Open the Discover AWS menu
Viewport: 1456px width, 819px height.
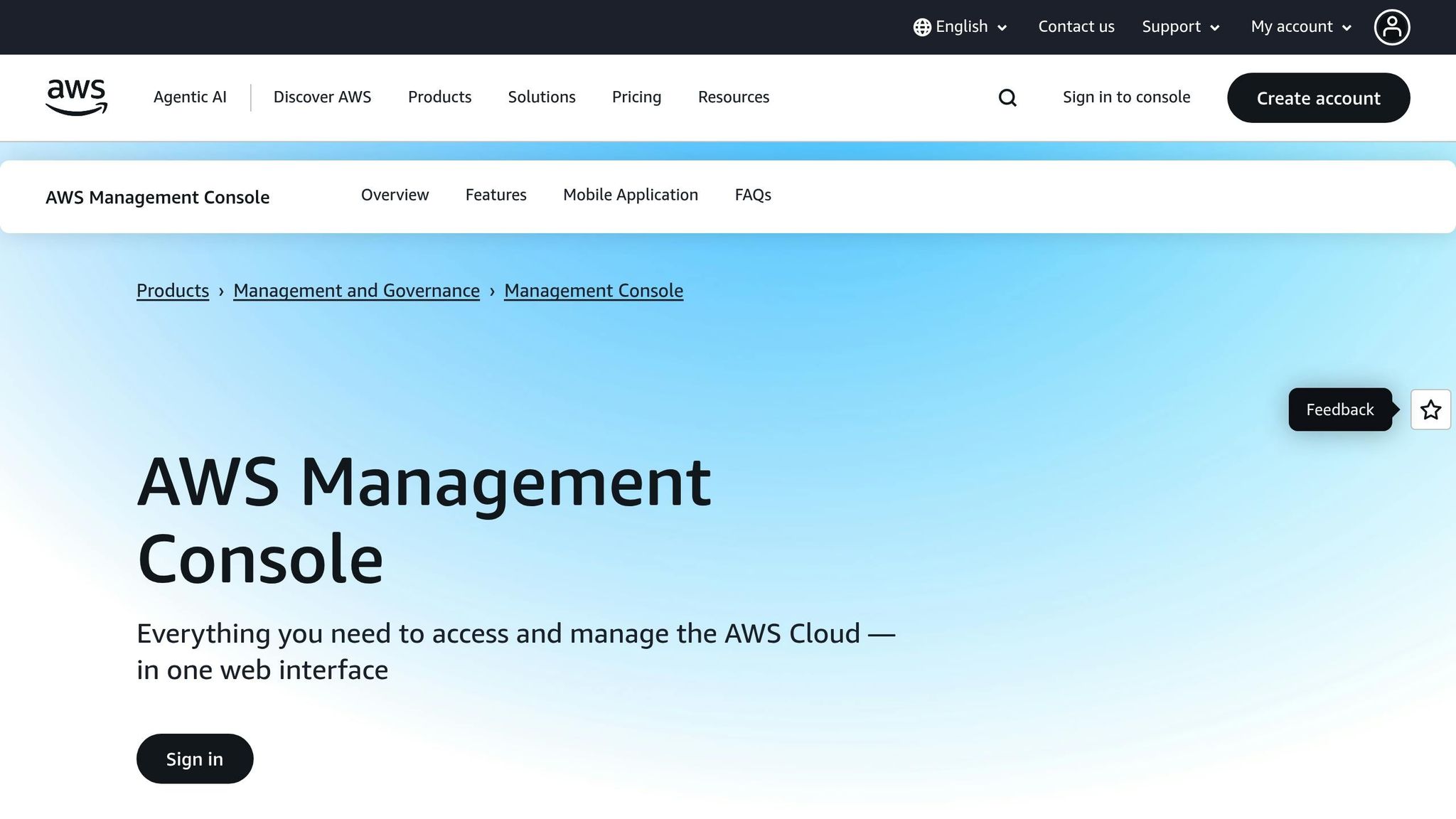click(x=322, y=97)
